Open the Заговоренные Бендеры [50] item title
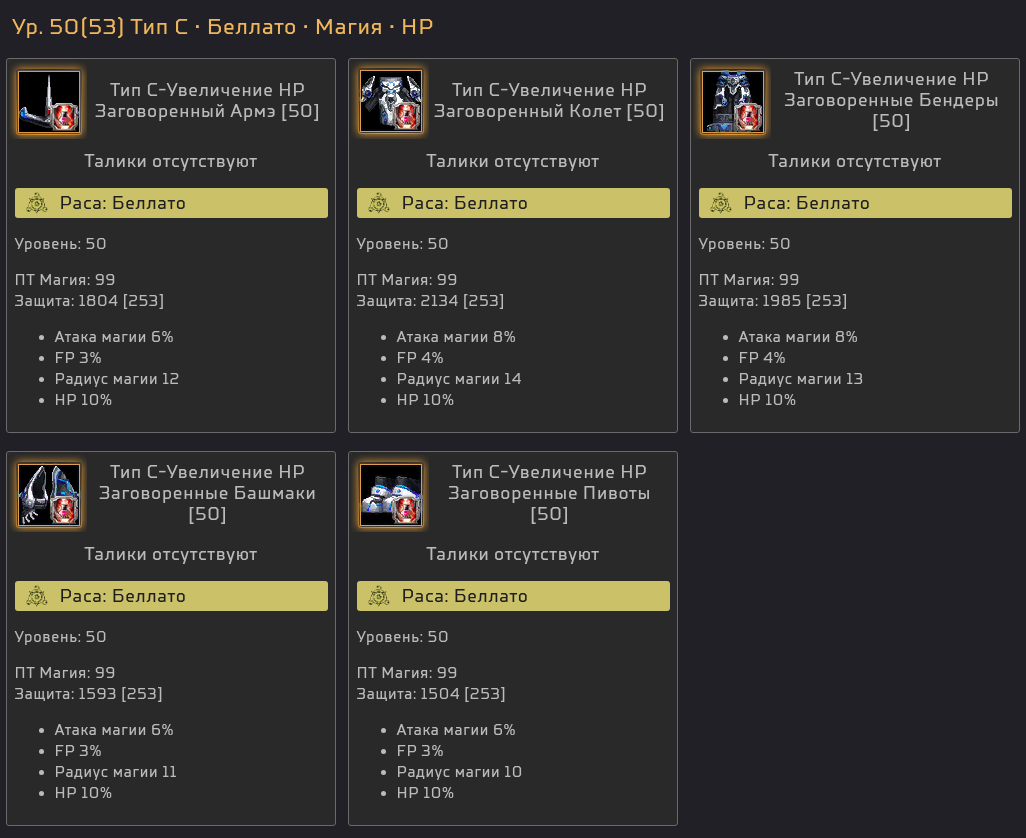 coord(891,100)
